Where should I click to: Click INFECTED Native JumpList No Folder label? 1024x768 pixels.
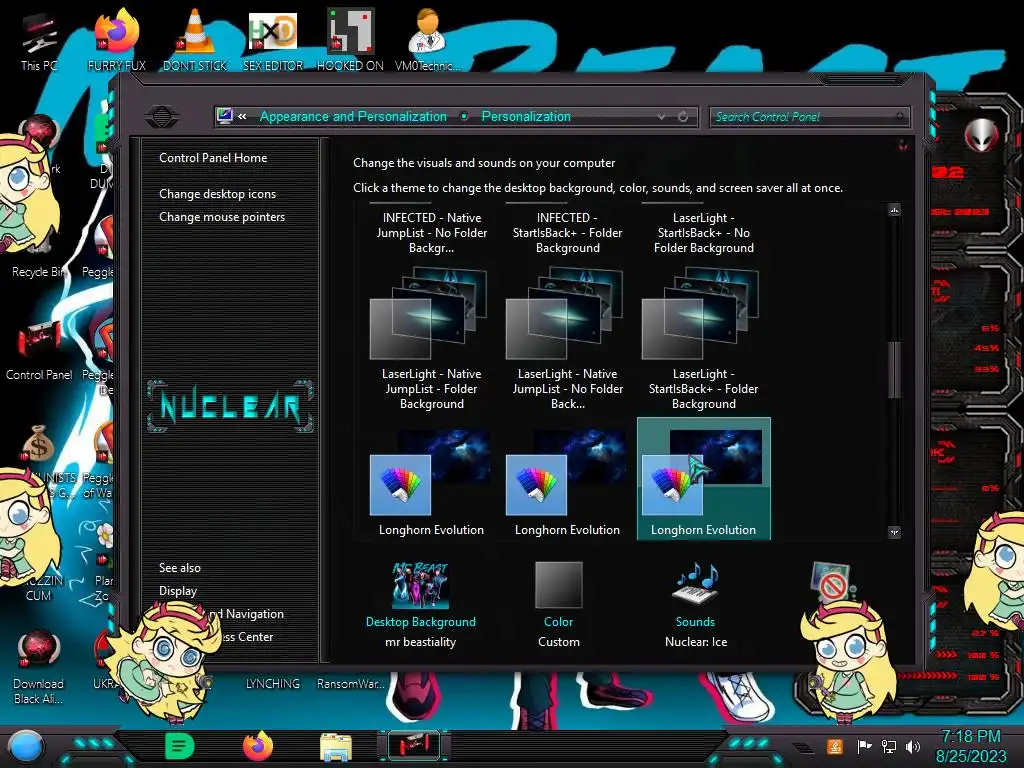pos(431,232)
